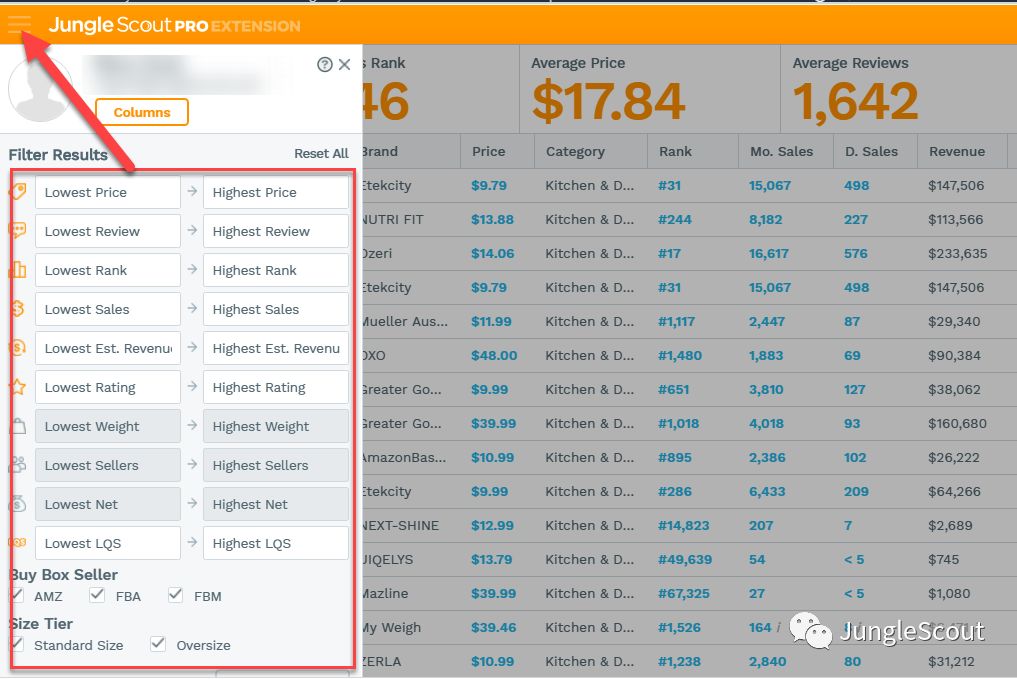This screenshot has width=1017, height=679.
Task: Open the hamburger menu icon
Action: (x=19, y=25)
